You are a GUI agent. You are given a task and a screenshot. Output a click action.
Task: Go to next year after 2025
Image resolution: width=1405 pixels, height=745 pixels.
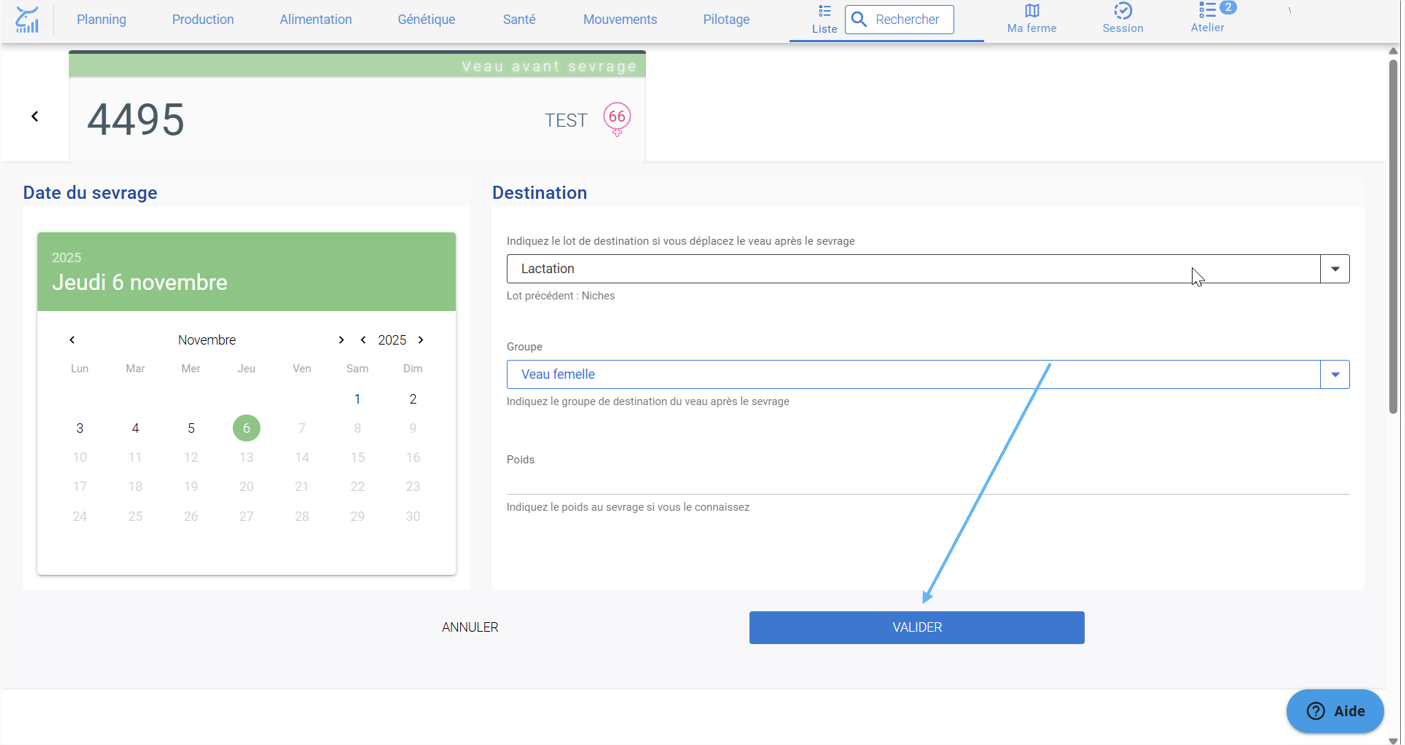[x=421, y=340]
